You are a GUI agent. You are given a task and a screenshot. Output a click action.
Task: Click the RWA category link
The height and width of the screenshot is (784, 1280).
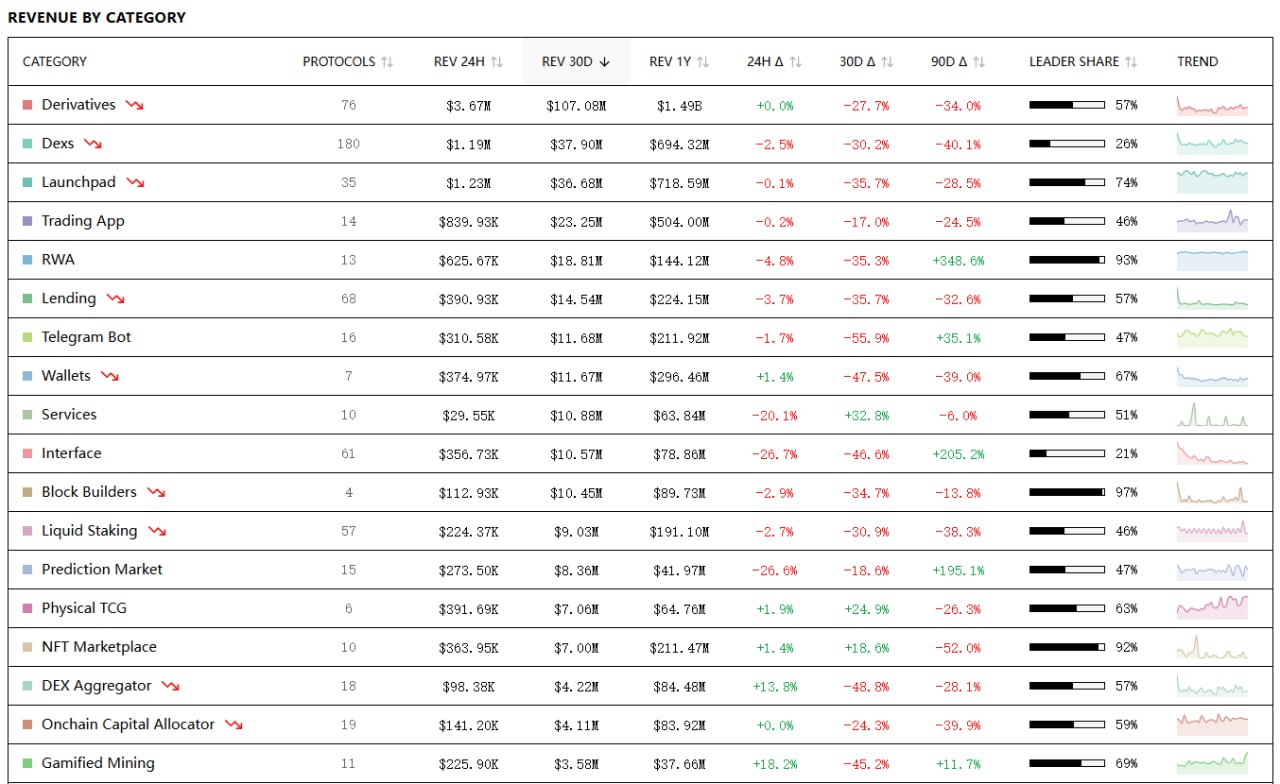58,260
